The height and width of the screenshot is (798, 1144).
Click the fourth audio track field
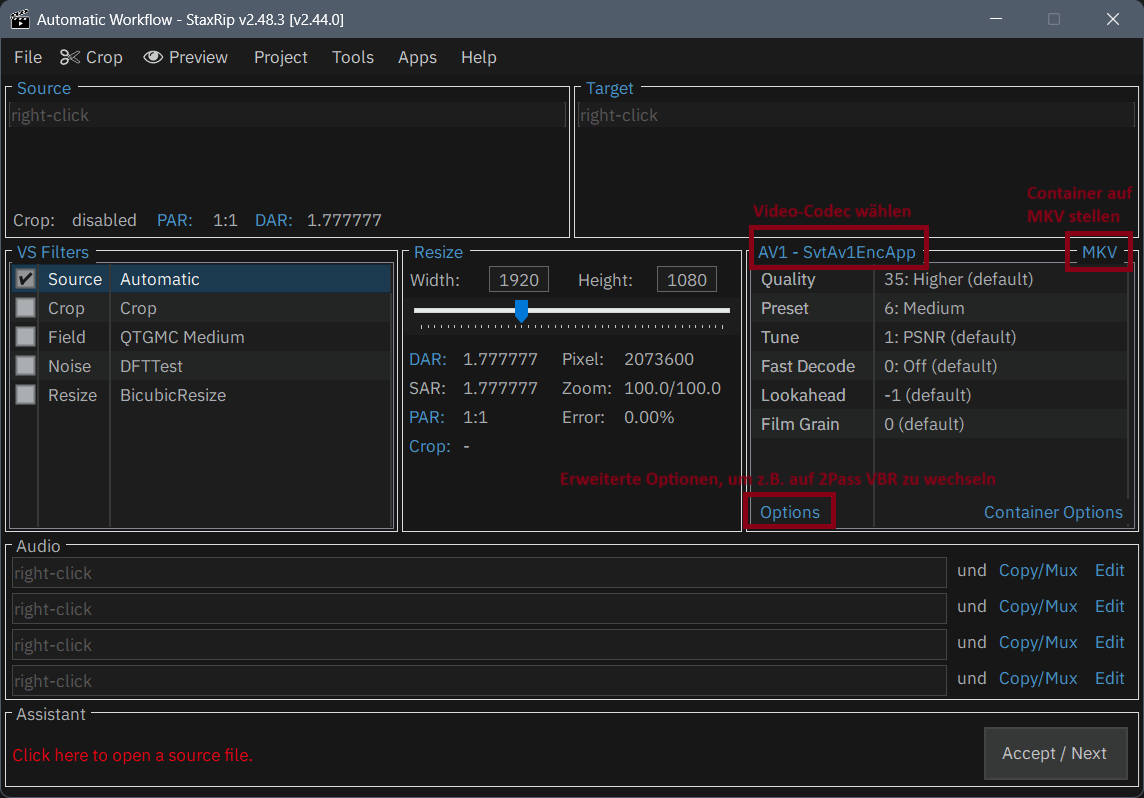pyautogui.click(x=479, y=681)
